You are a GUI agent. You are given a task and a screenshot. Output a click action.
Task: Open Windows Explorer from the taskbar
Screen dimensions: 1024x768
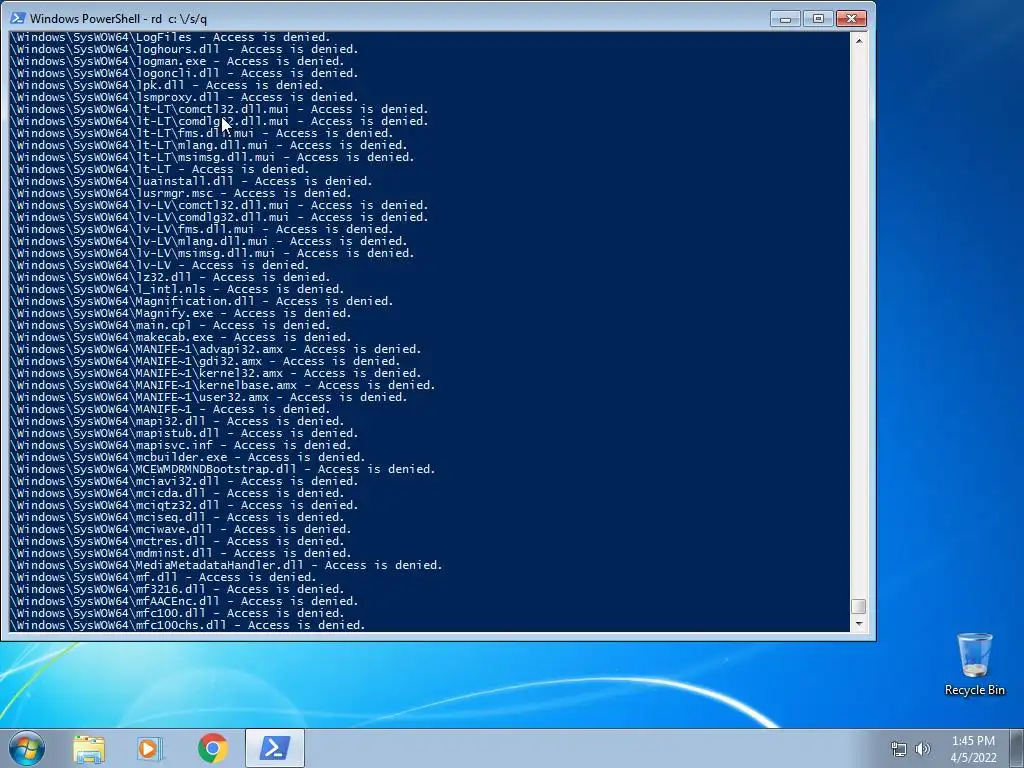coord(89,749)
